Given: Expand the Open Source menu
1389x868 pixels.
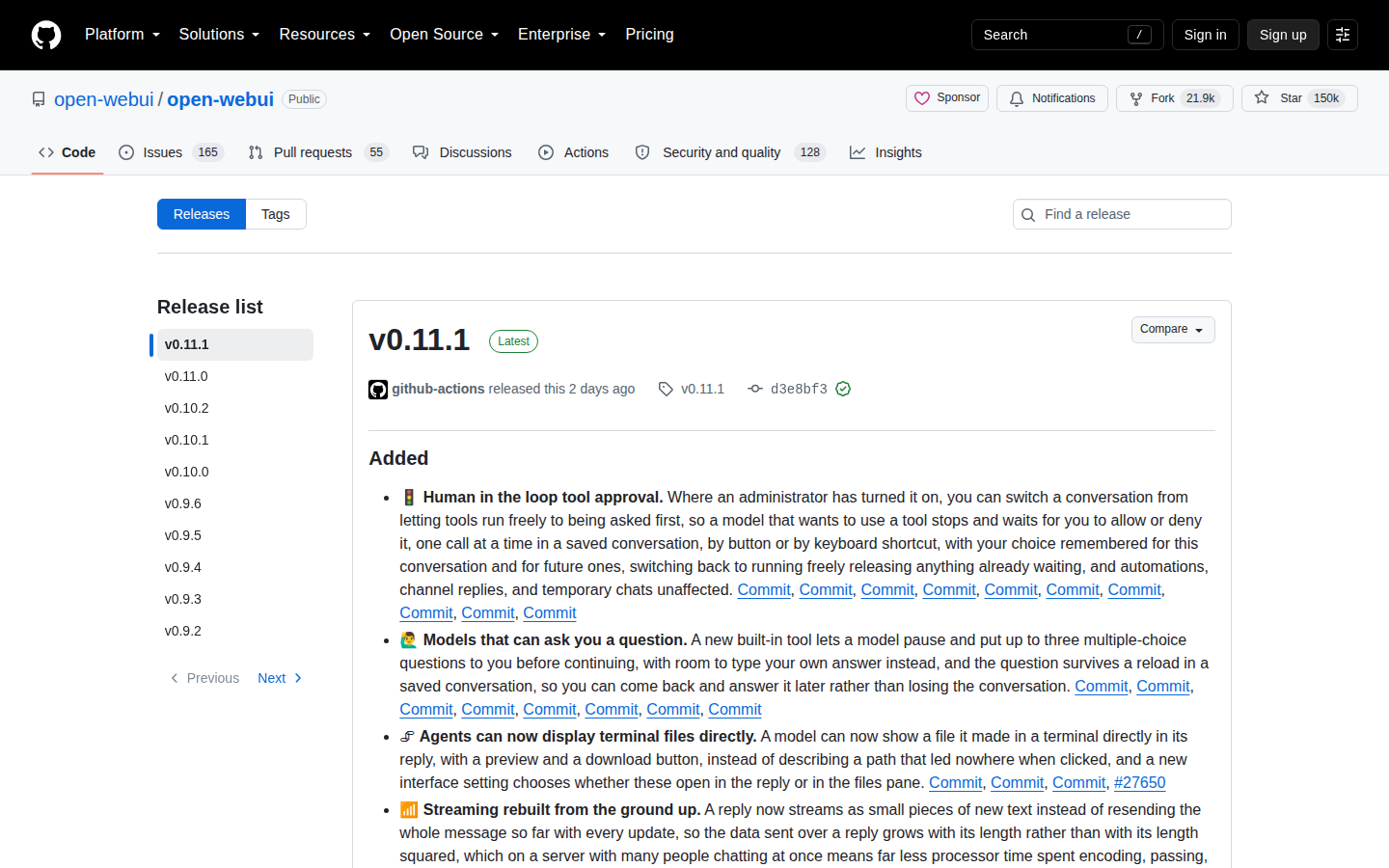Looking at the screenshot, I should coord(445,35).
